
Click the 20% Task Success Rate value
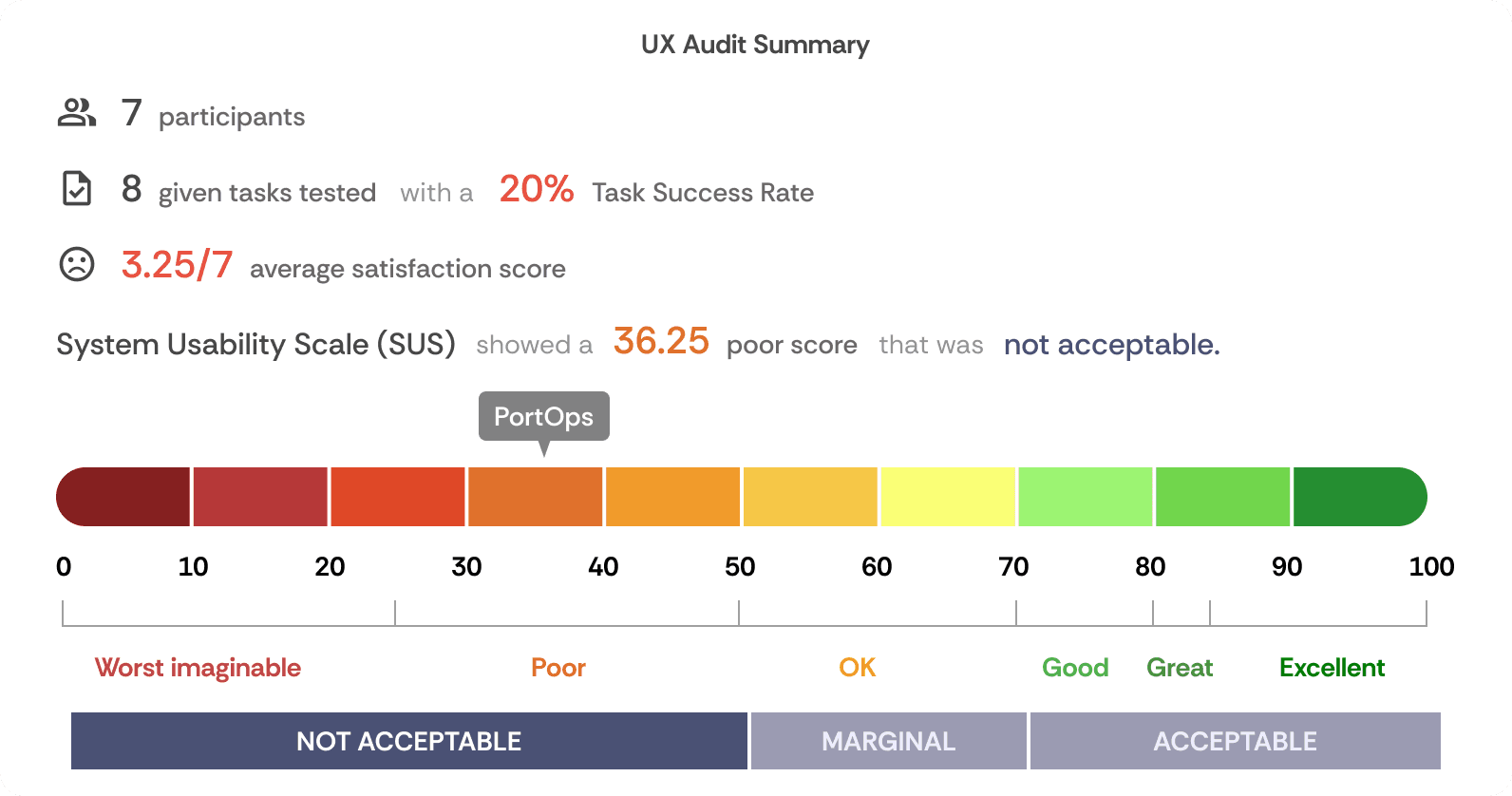click(537, 189)
